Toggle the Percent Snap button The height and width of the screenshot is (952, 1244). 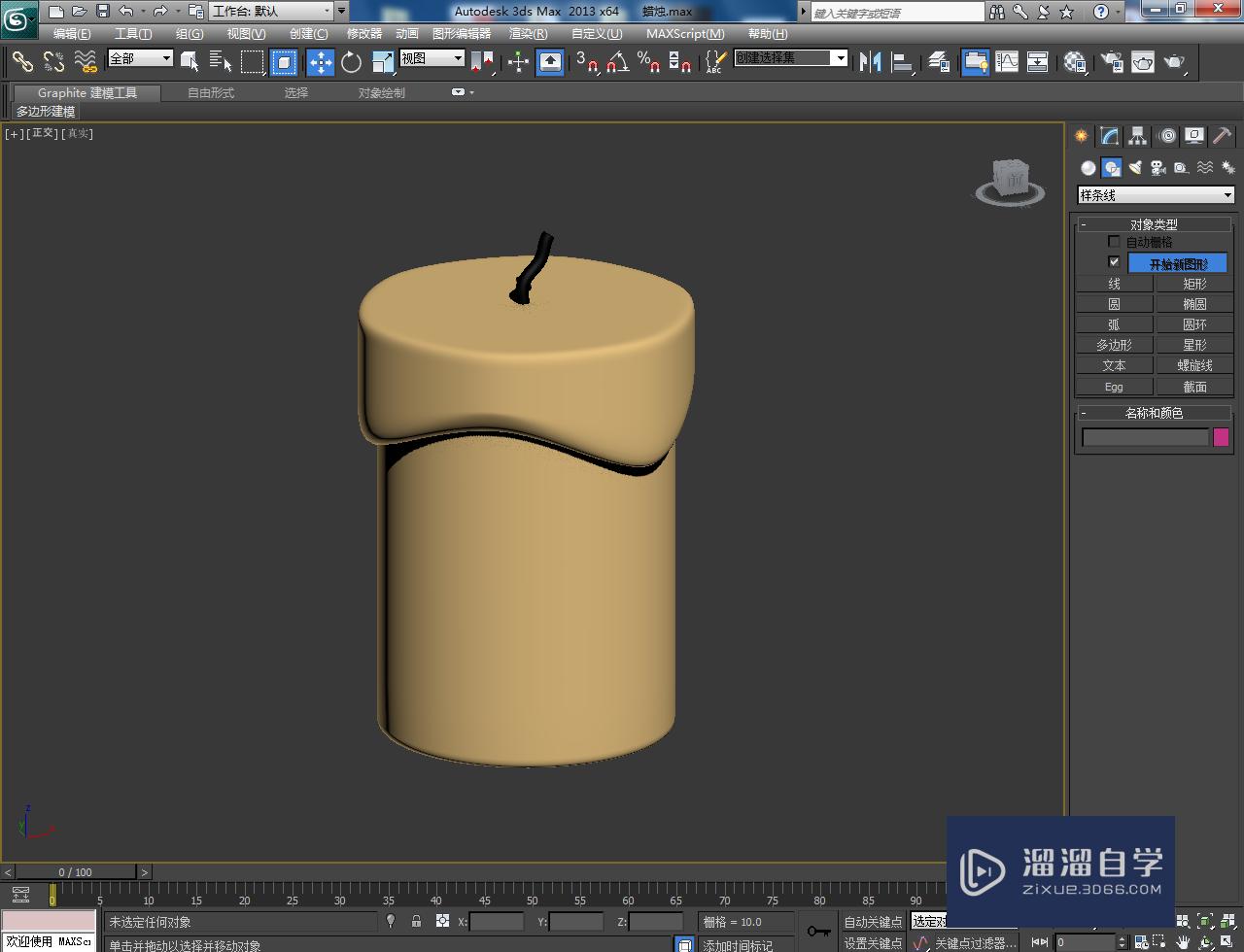(648, 62)
